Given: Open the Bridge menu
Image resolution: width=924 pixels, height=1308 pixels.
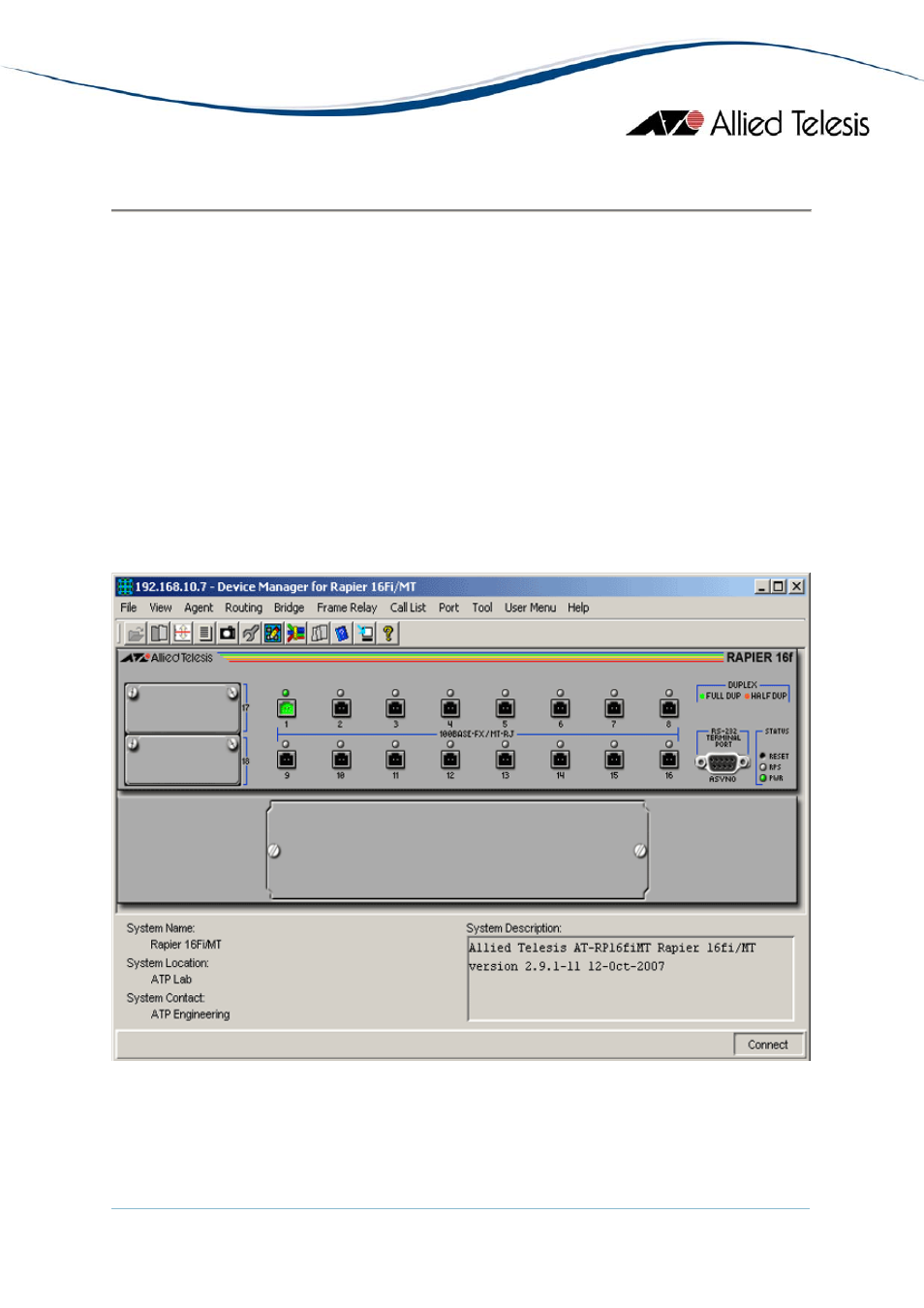Looking at the screenshot, I should pos(289,607).
